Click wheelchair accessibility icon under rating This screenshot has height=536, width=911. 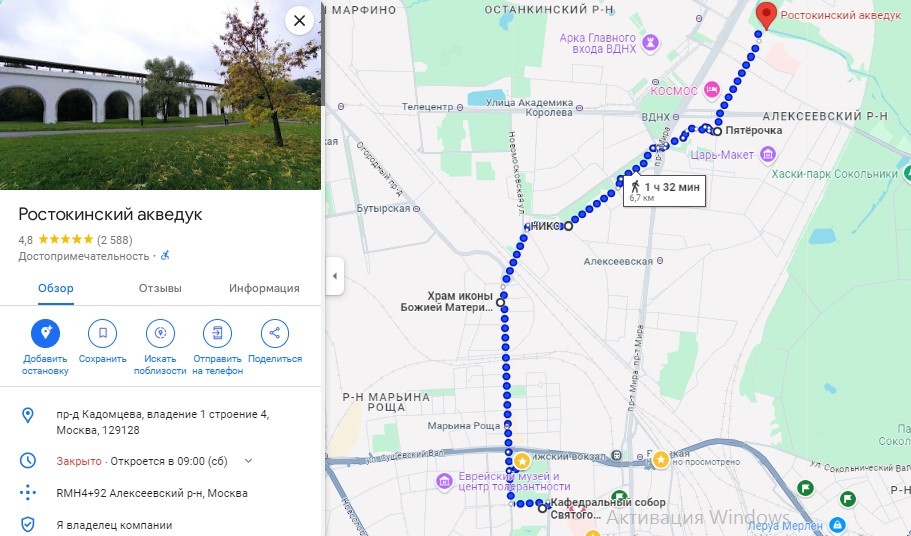(x=165, y=256)
